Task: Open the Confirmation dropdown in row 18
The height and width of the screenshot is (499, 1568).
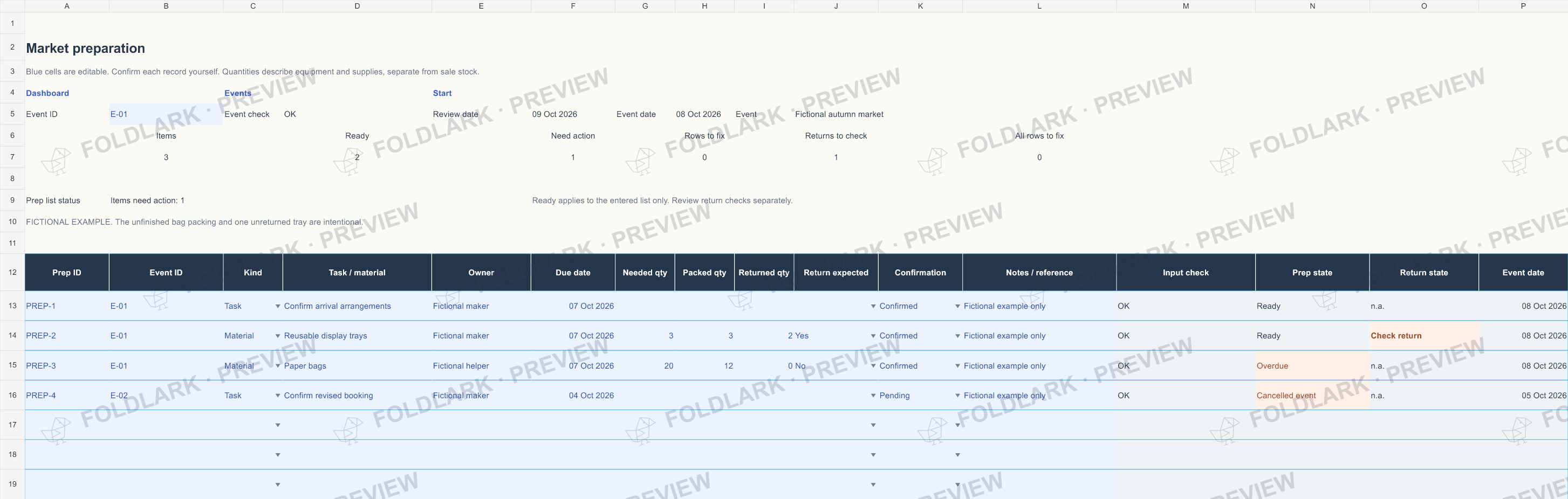Action: 957,455
